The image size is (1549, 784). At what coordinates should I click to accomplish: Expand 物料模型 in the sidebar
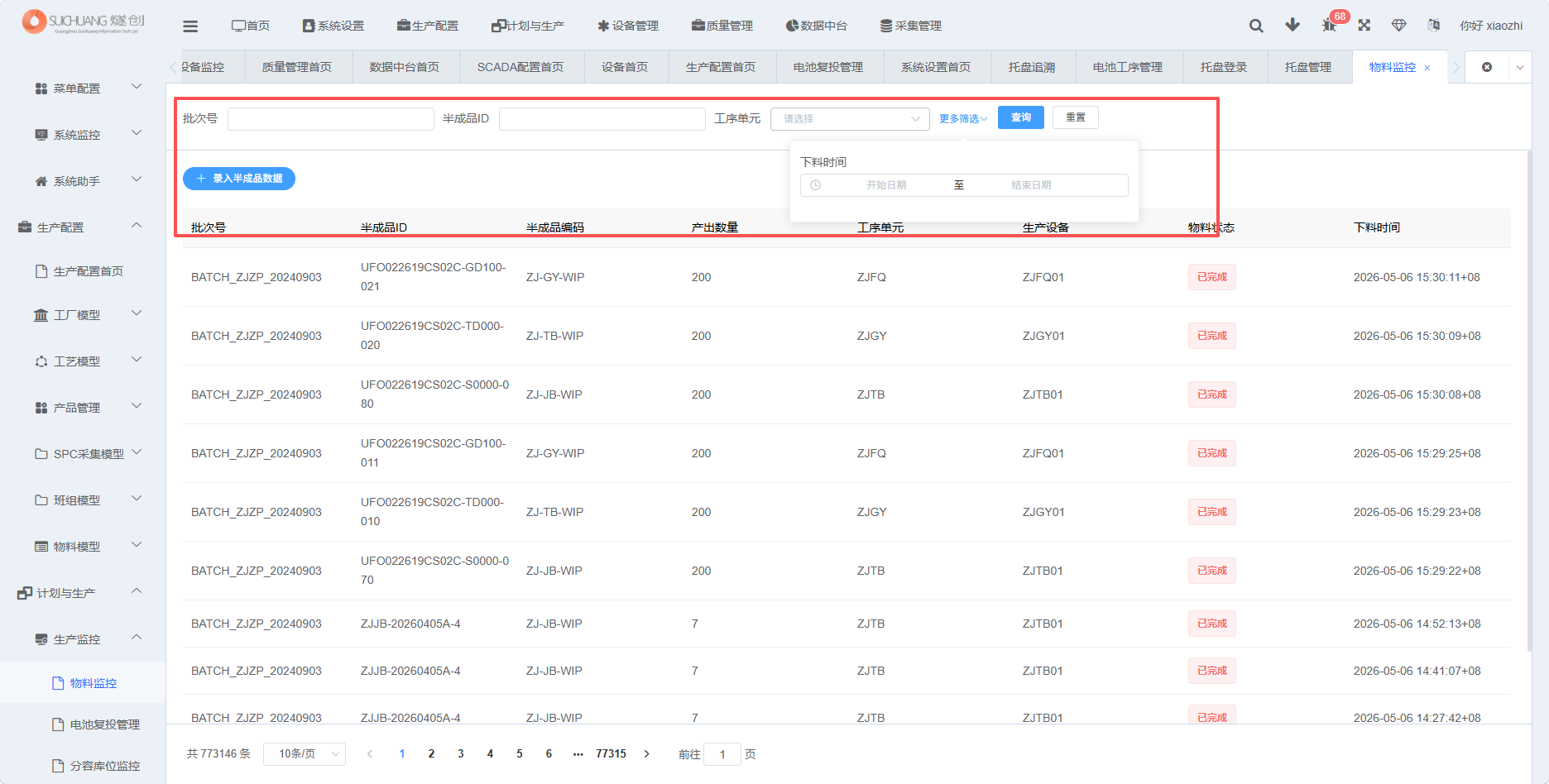tap(83, 546)
